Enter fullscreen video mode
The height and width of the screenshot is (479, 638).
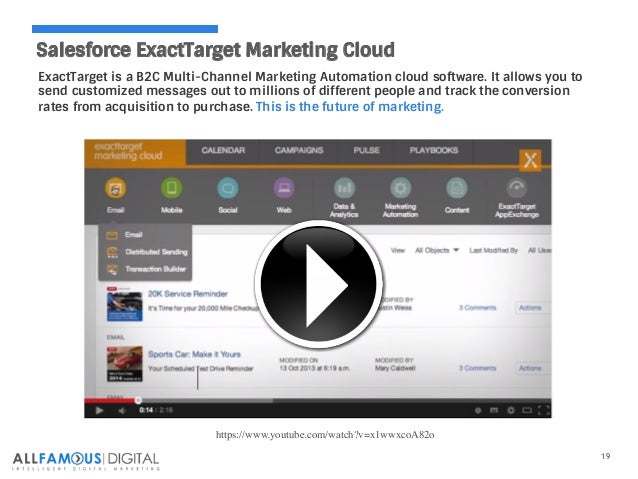544,410
